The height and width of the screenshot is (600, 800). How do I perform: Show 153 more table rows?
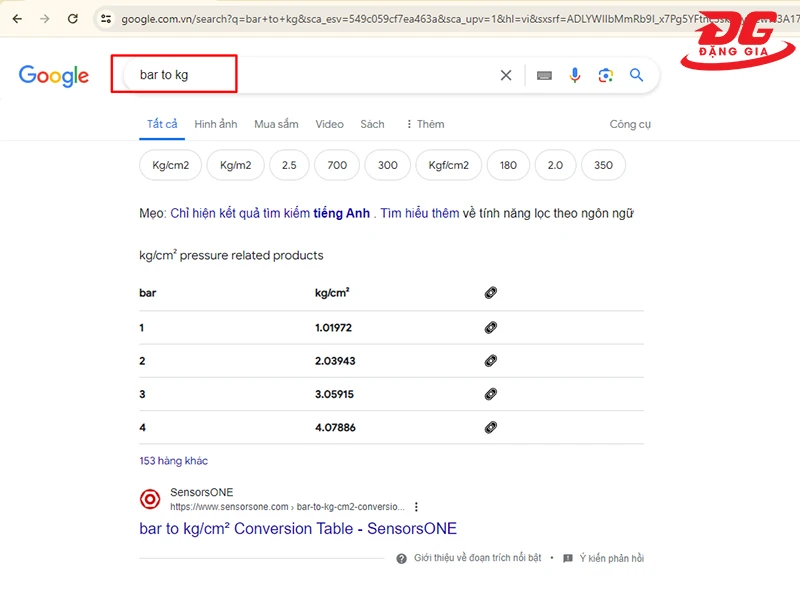pyautogui.click(x=173, y=460)
